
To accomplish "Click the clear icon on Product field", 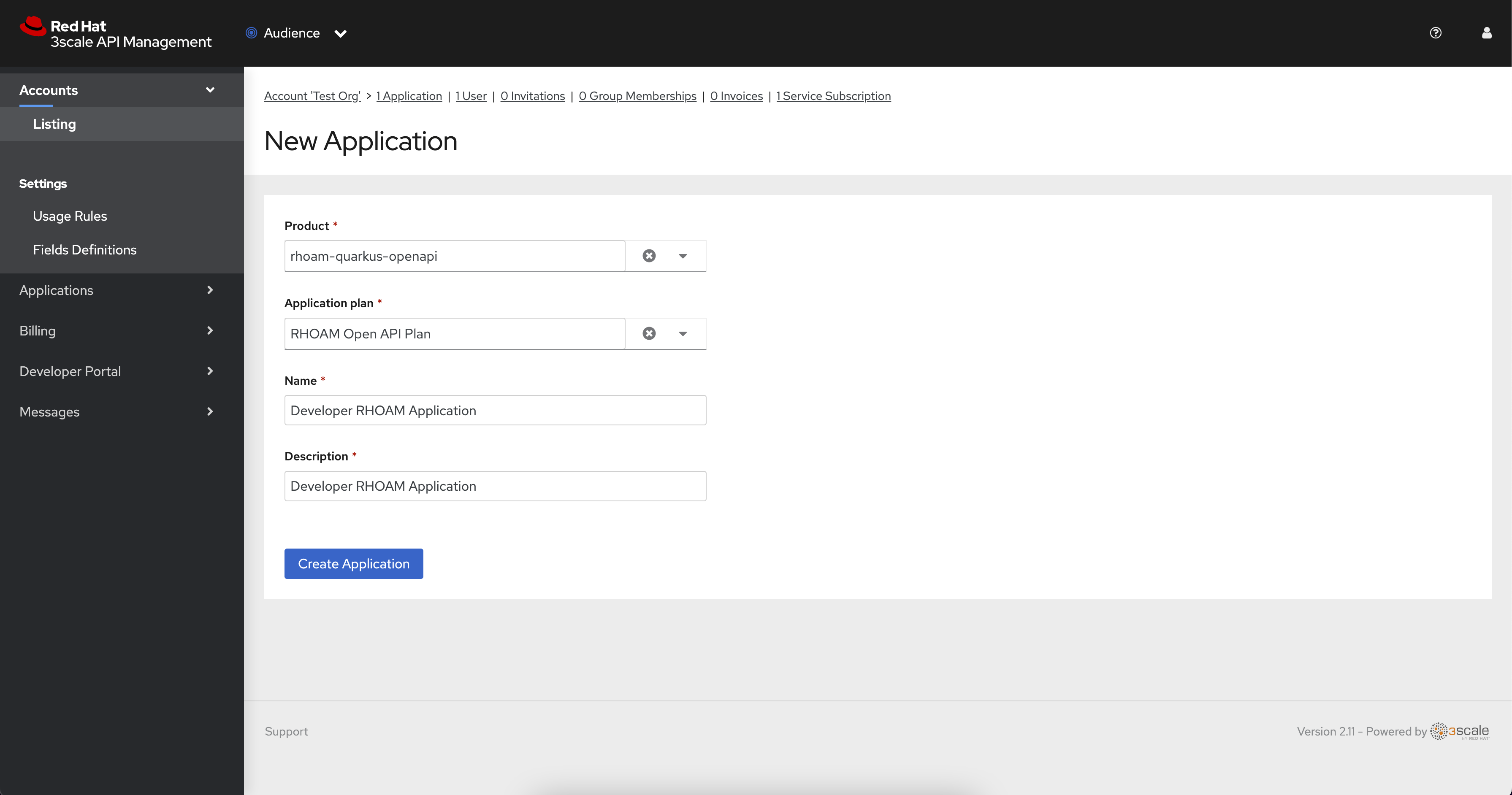I will (649, 255).
